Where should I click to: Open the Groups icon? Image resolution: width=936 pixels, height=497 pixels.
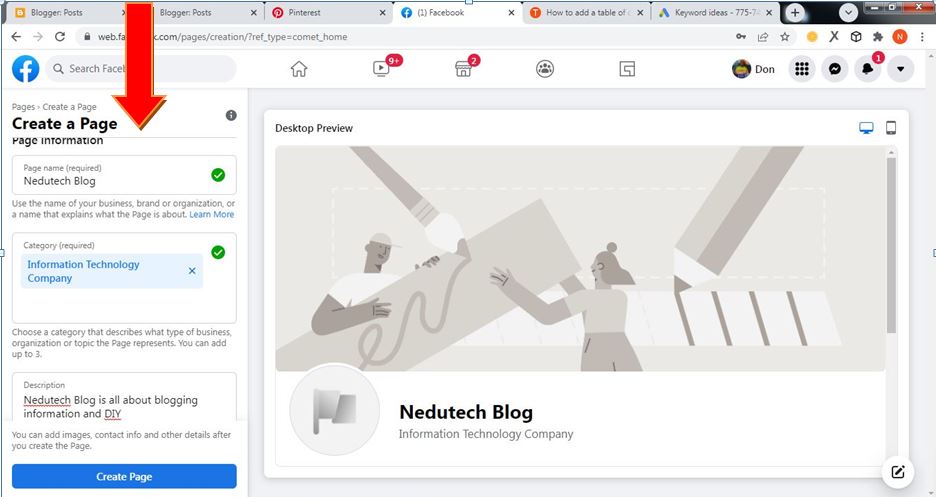coord(545,69)
